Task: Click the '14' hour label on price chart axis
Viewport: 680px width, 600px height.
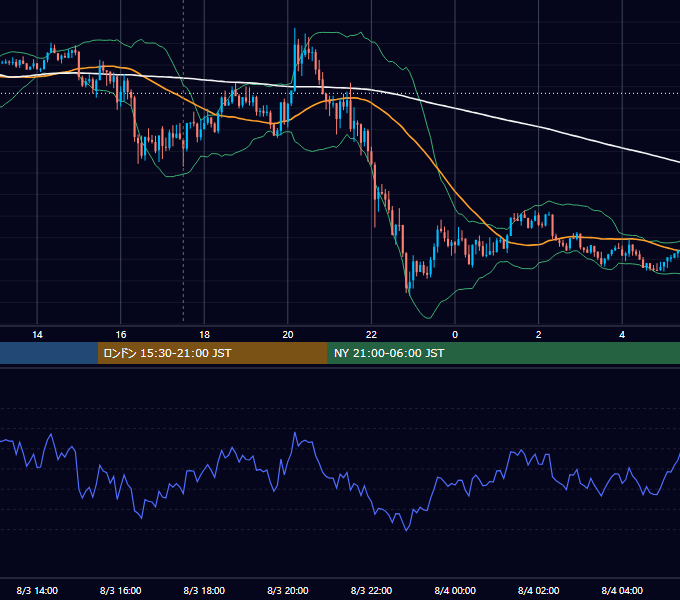Action: pos(37,335)
